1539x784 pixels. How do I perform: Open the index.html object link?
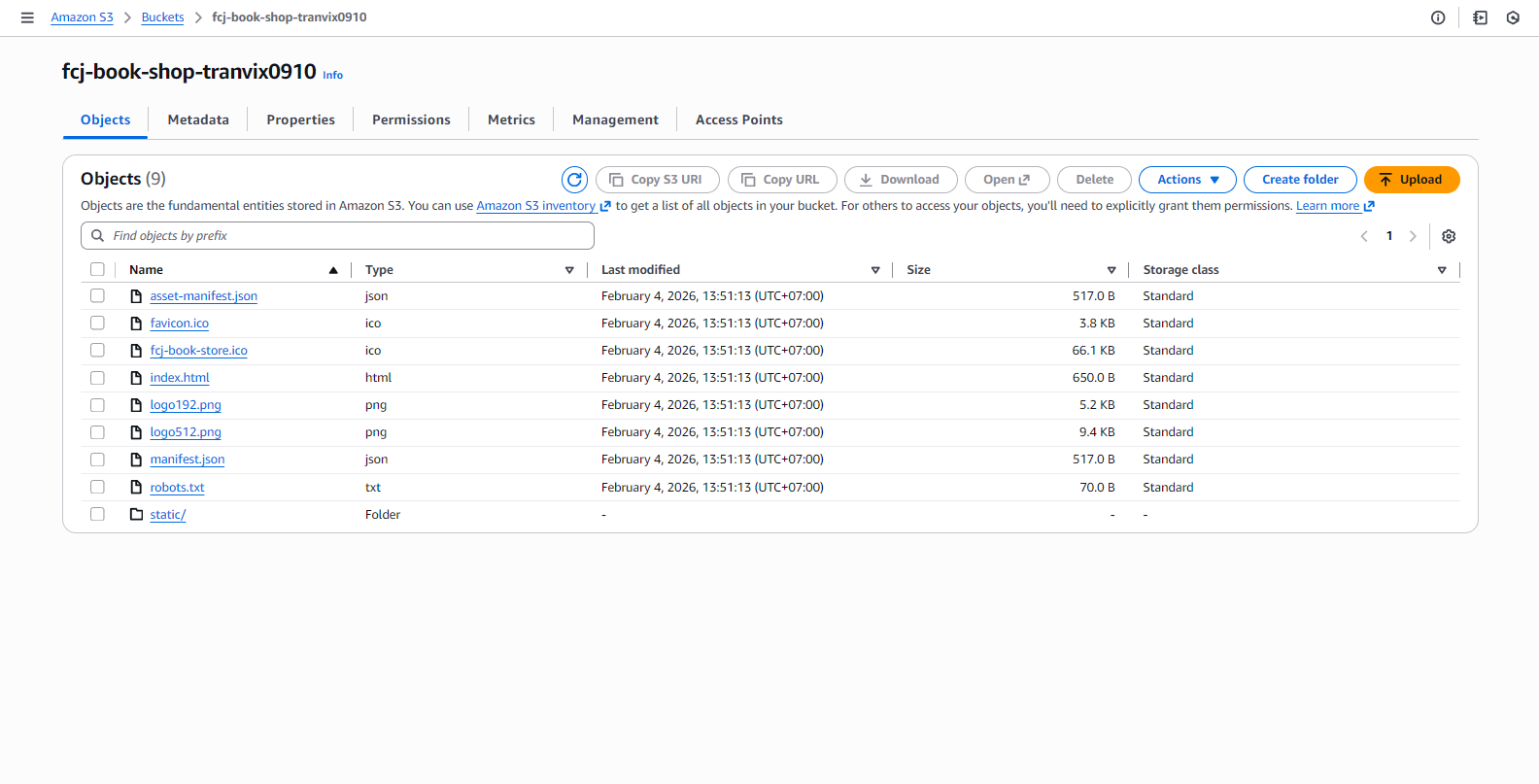[x=180, y=378]
